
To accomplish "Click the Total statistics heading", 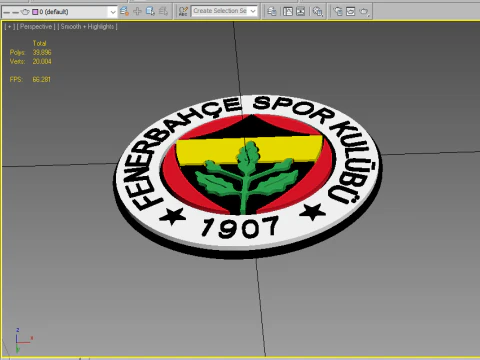I will click(x=39, y=43).
